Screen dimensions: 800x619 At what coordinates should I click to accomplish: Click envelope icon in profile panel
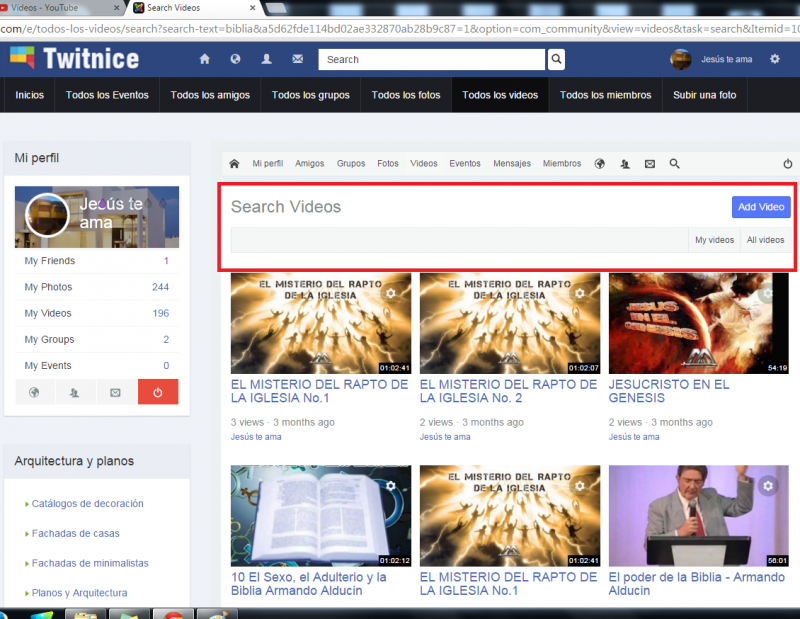116,392
